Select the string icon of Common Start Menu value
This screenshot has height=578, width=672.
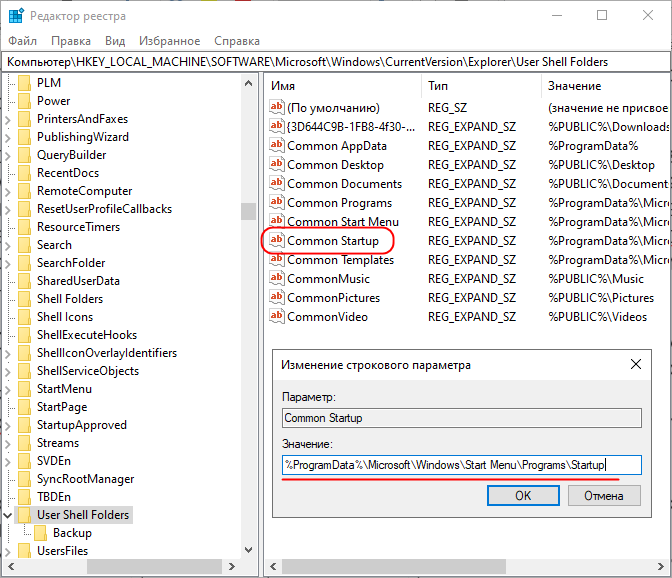coord(276,221)
